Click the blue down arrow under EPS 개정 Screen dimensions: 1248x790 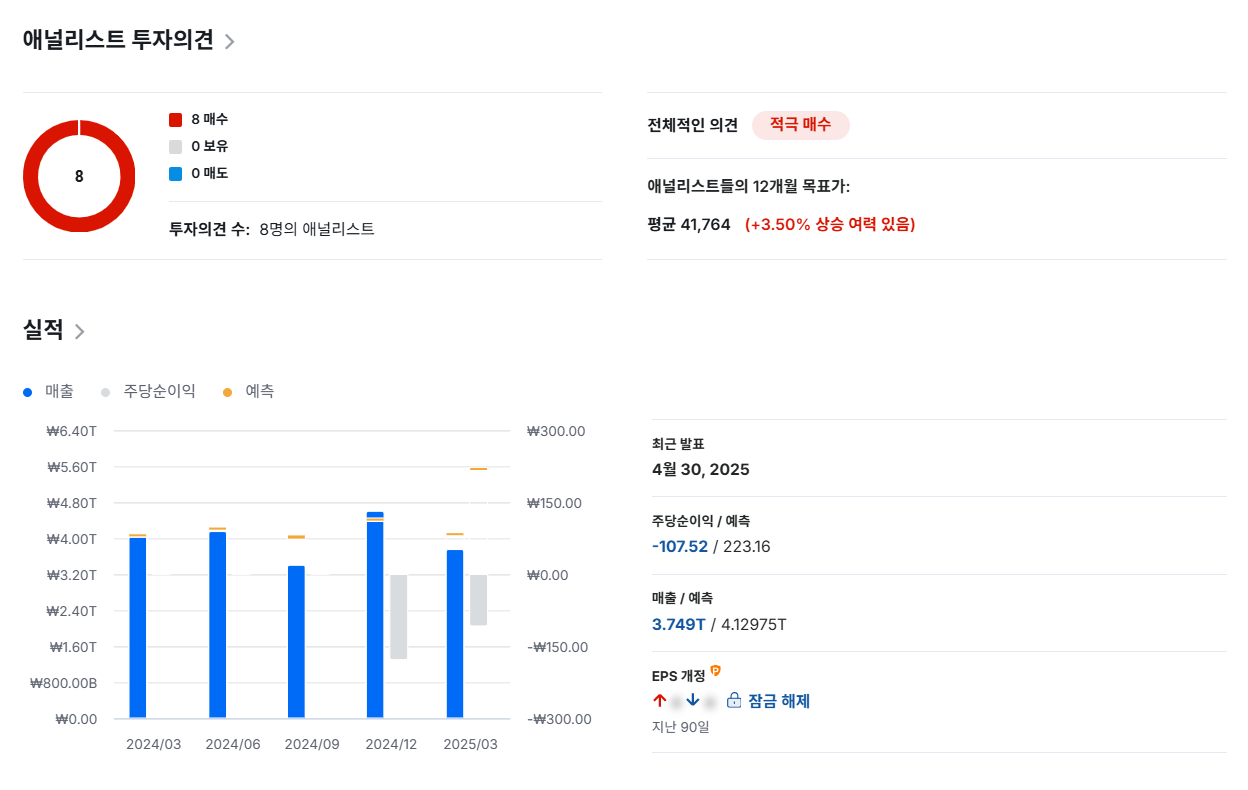pyautogui.click(x=693, y=700)
